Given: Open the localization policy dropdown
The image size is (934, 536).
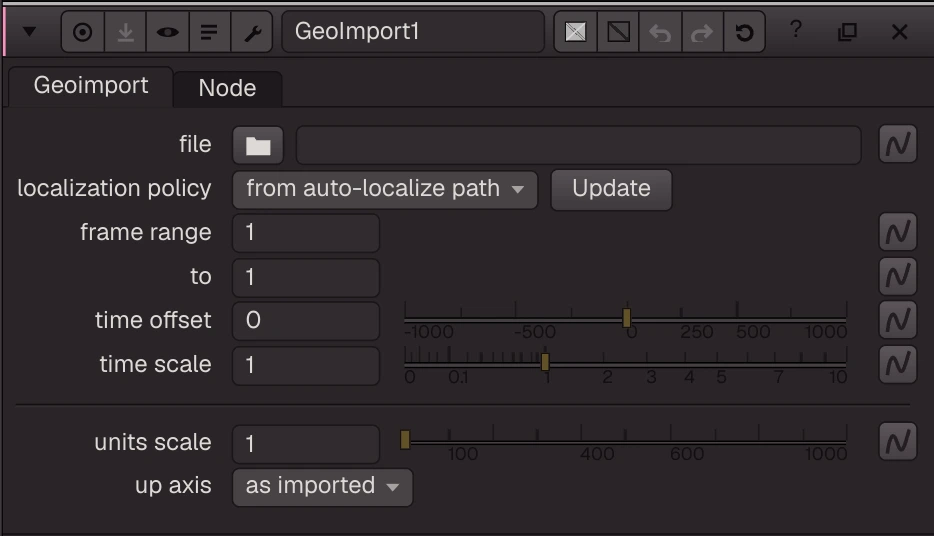Looking at the screenshot, I should 385,189.
